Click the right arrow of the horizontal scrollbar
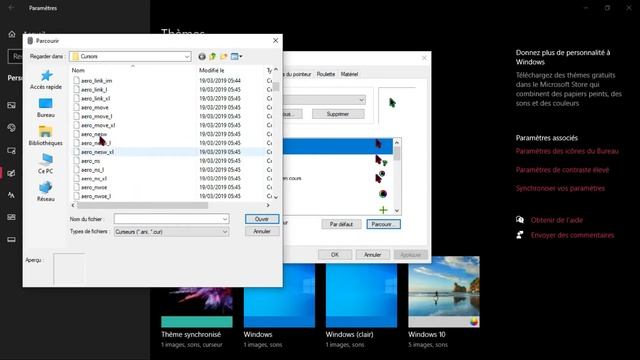 click(x=268, y=205)
